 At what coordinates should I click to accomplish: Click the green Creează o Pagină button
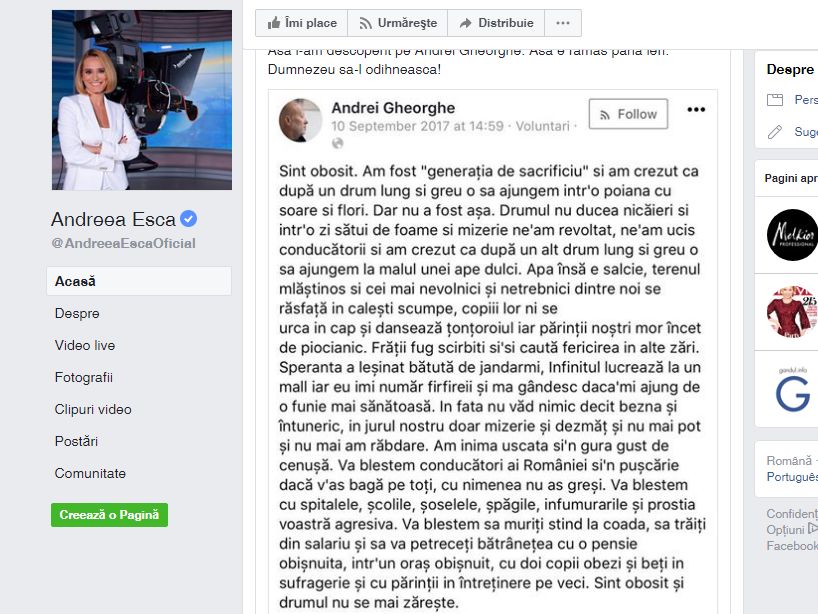[110, 515]
